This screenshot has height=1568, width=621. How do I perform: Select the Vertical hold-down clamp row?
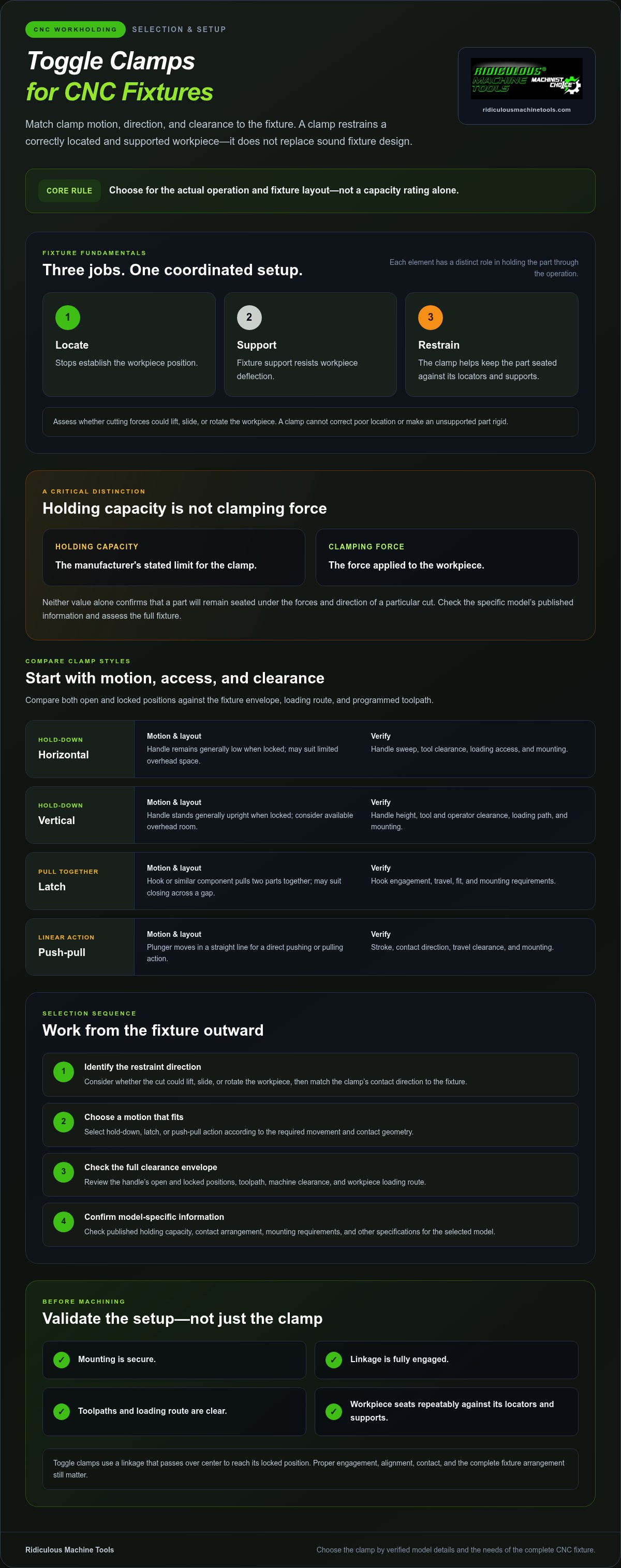[x=310, y=815]
